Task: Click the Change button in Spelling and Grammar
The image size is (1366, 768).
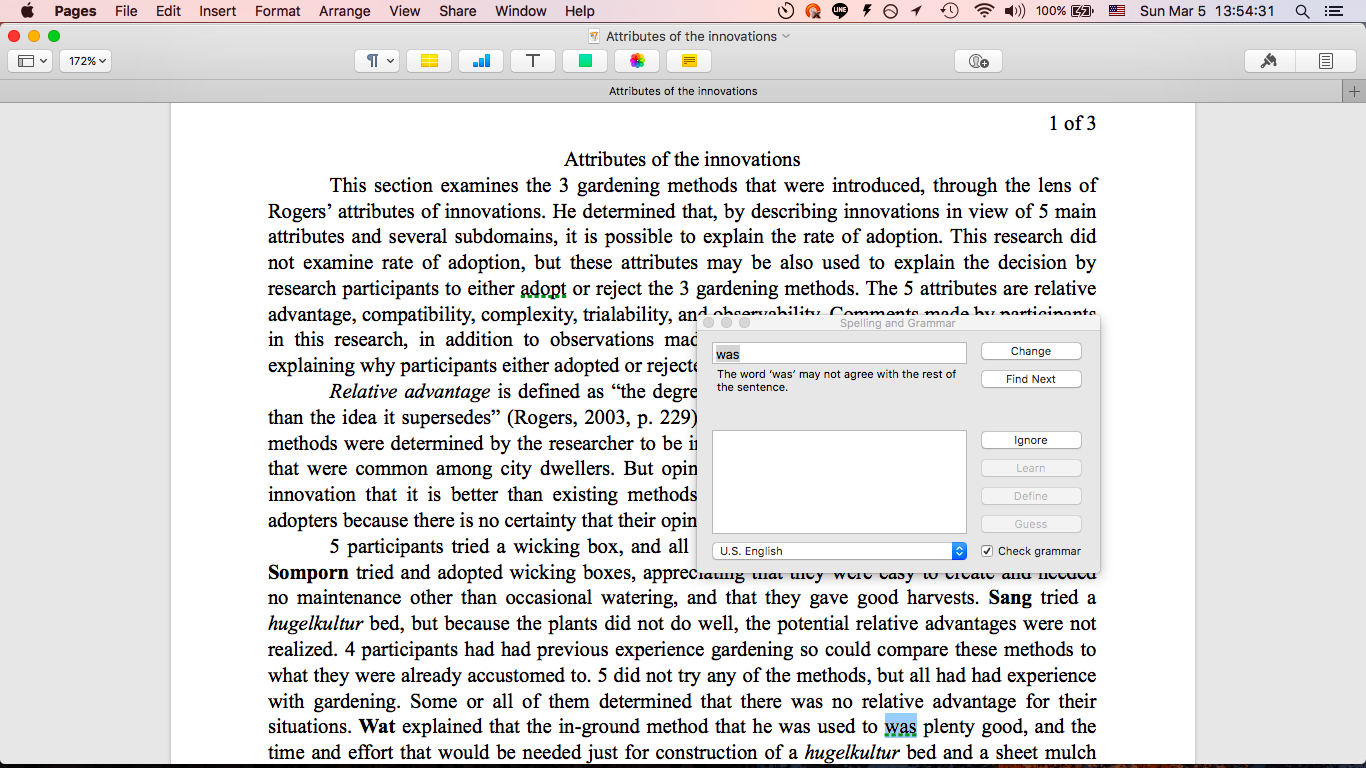Action: (x=1031, y=351)
